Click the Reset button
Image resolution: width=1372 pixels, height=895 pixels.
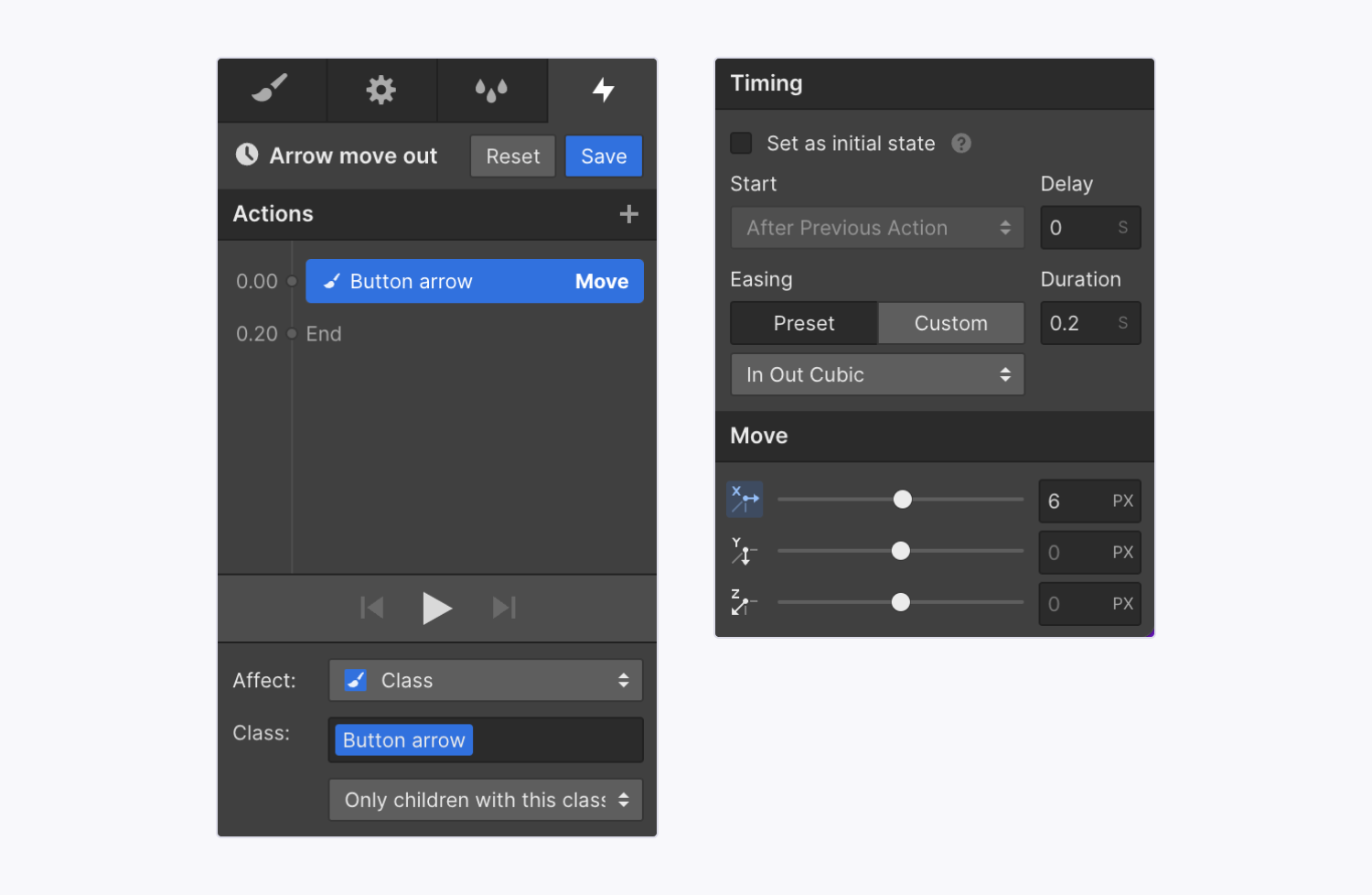(x=513, y=156)
